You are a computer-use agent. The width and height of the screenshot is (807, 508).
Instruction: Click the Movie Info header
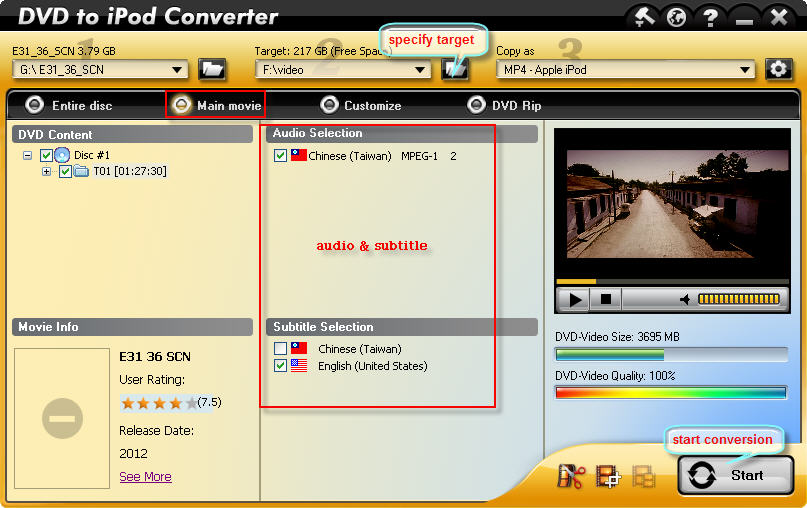click(x=132, y=327)
